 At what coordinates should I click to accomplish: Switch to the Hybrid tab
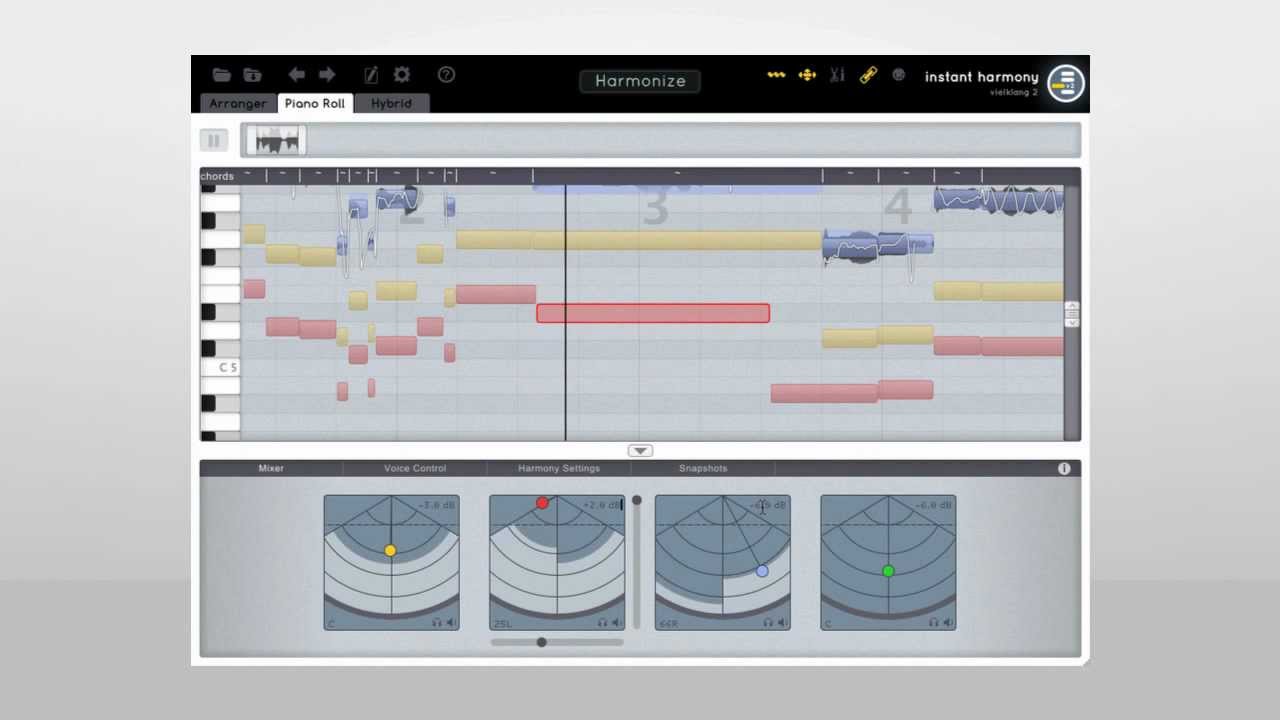click(391, 103)
